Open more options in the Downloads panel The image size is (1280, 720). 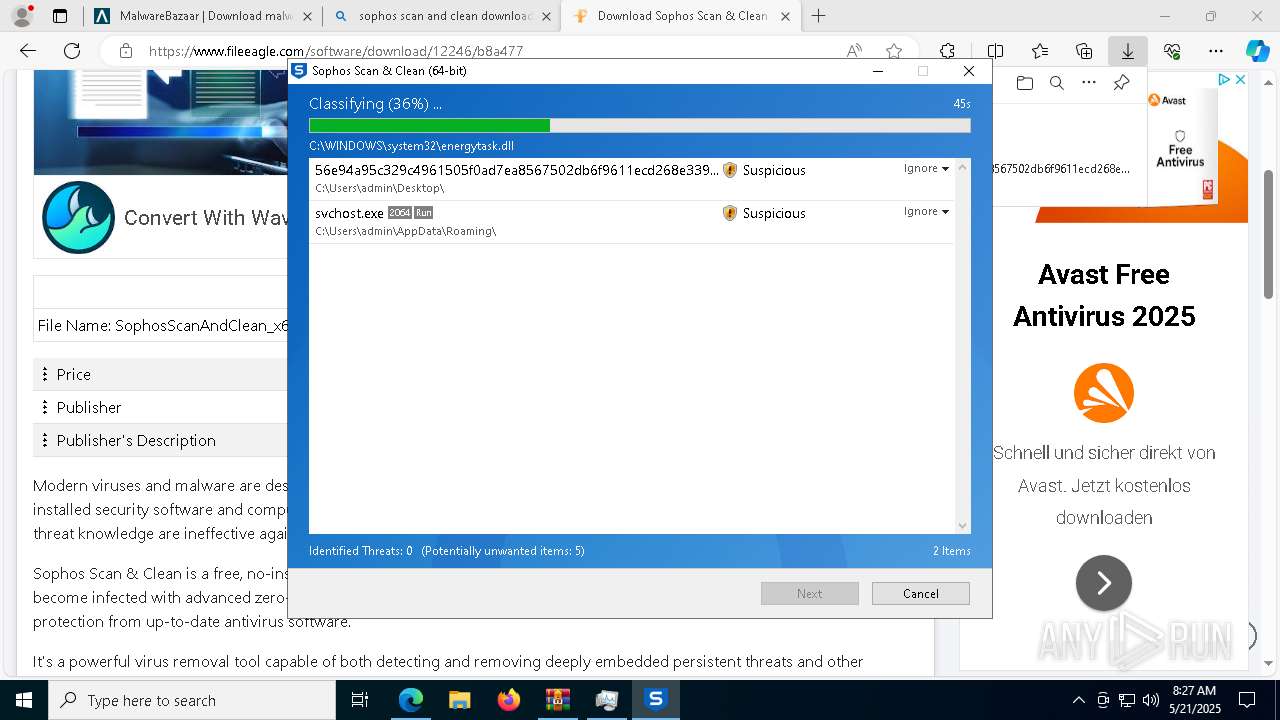[x=1089, y=83]
